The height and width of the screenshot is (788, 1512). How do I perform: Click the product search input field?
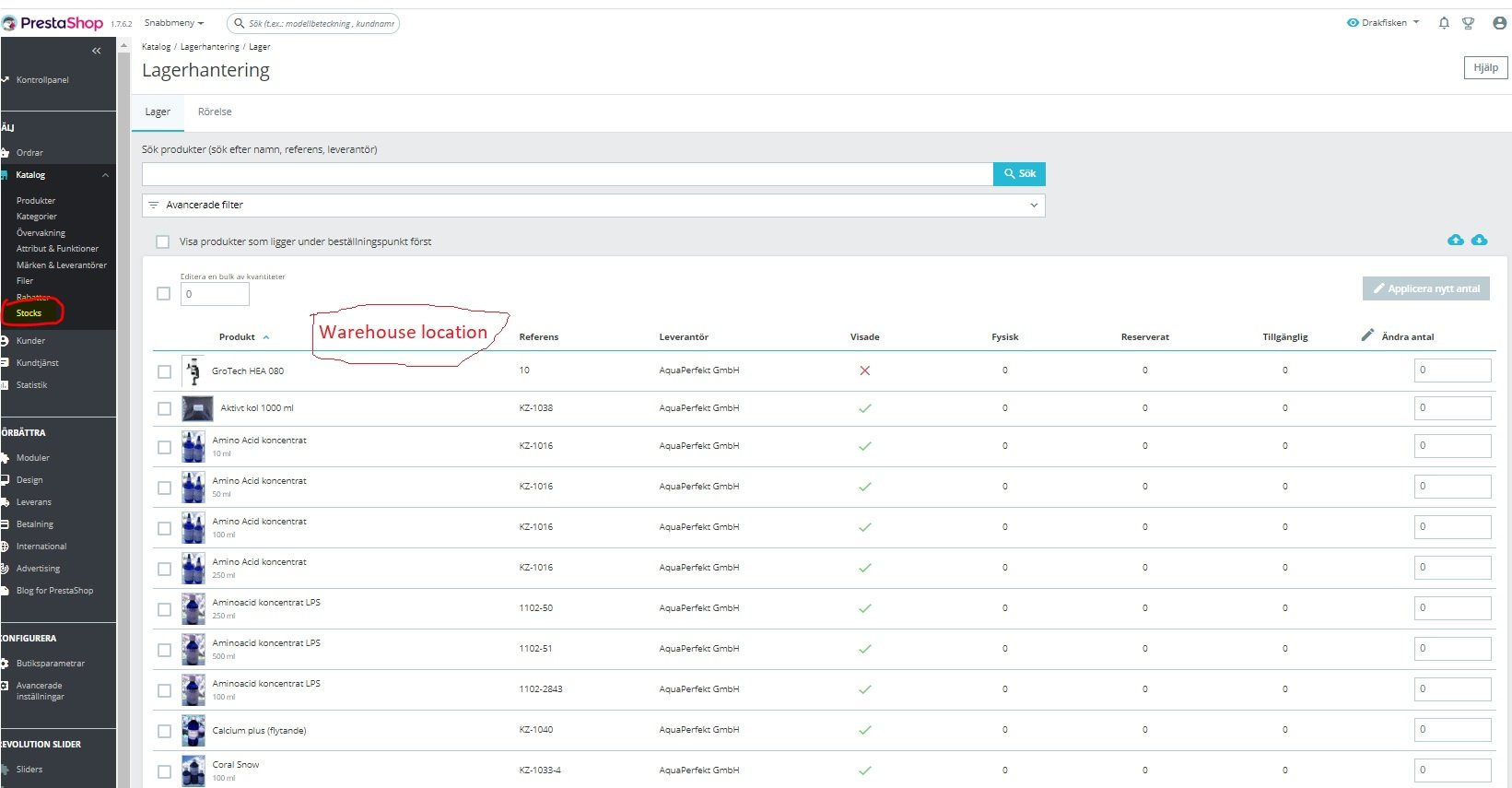pyautogui.click(x=568, y=174)
